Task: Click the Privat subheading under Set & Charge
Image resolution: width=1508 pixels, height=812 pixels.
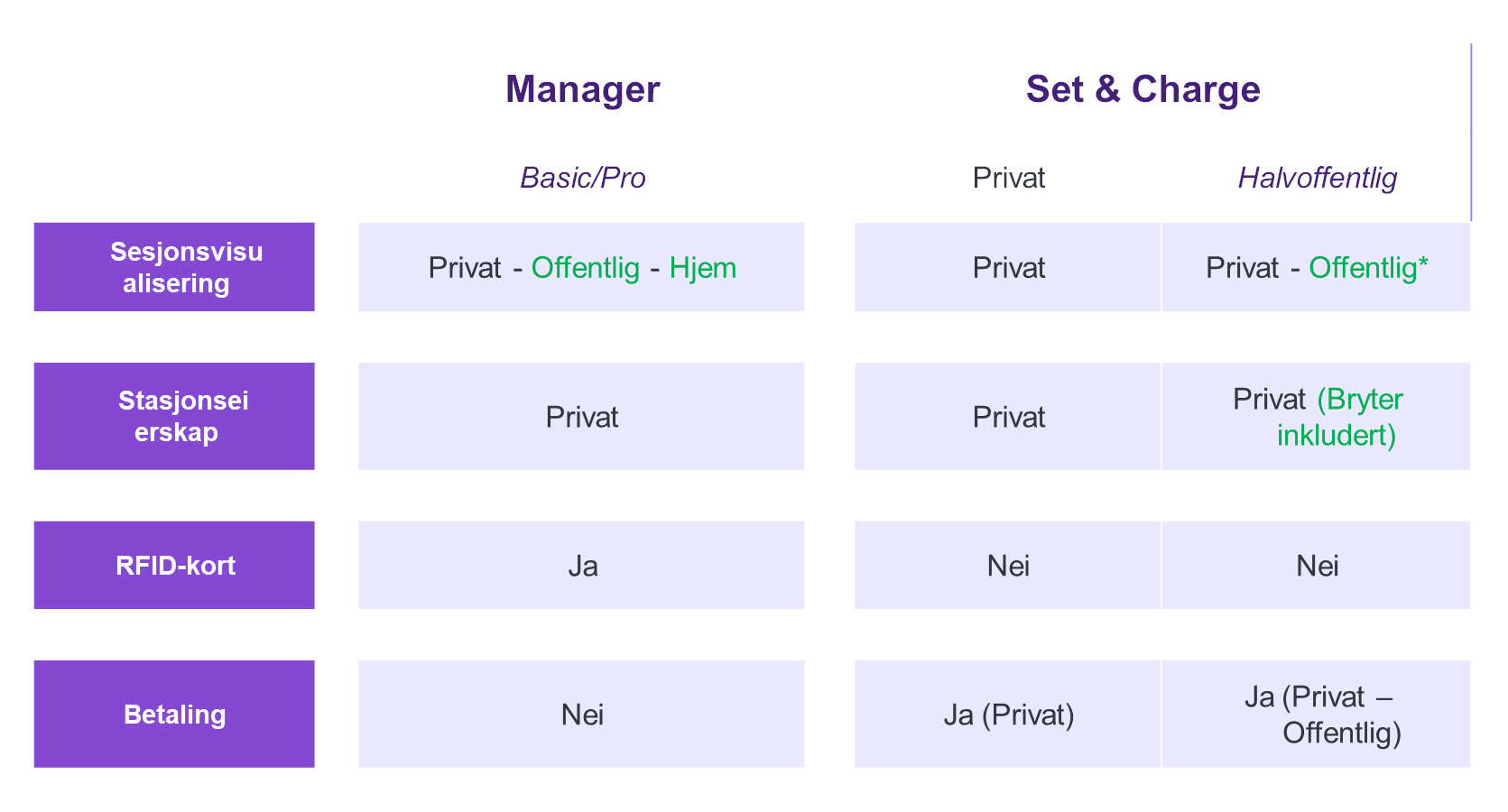Action: click(x=1008, y=178)
